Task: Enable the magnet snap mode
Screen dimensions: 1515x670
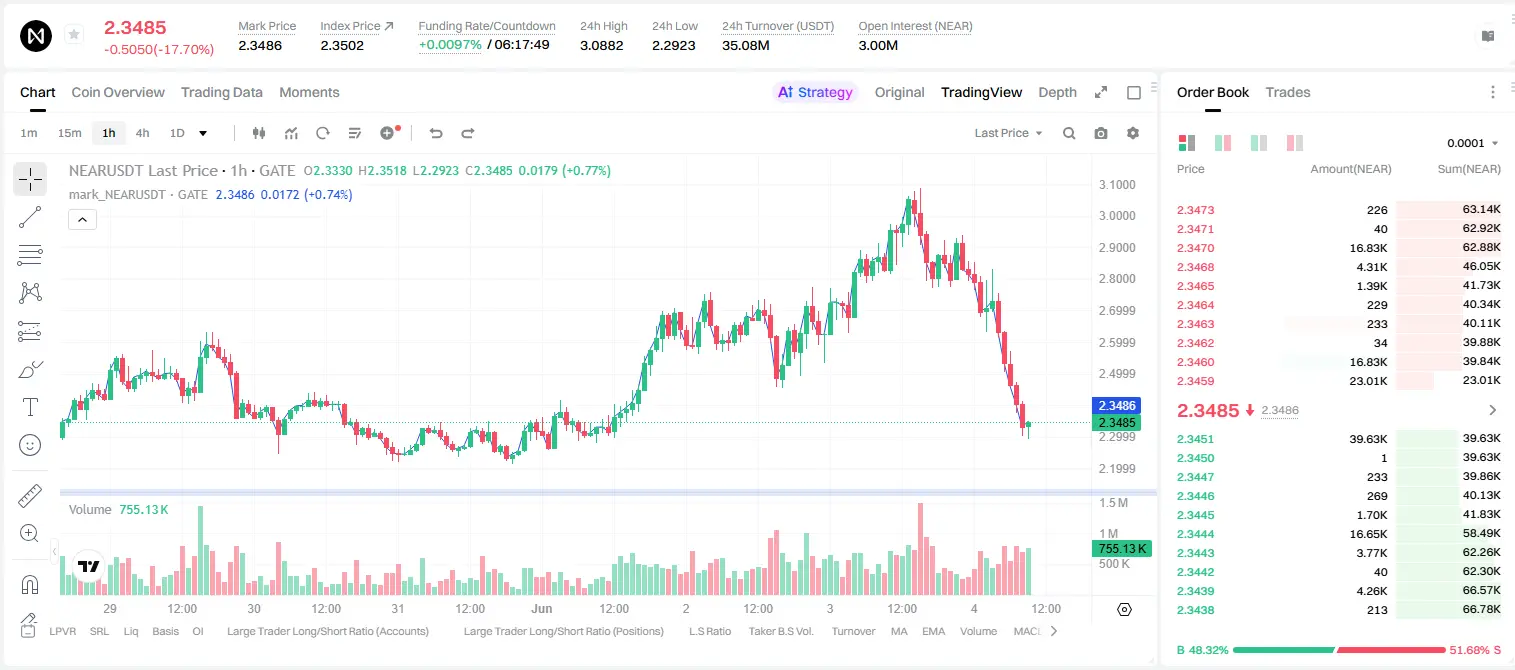Action: coord(30,585)
